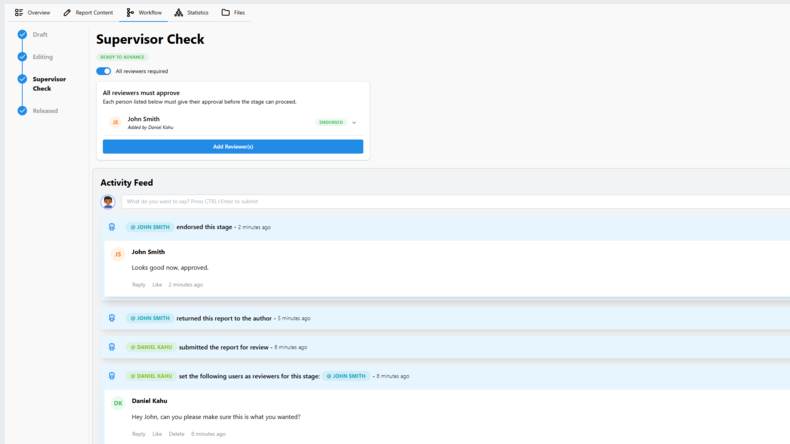Click ribbon icon on 'returned this report' entry
Viewport: 790px width, 444px height.
112,319
